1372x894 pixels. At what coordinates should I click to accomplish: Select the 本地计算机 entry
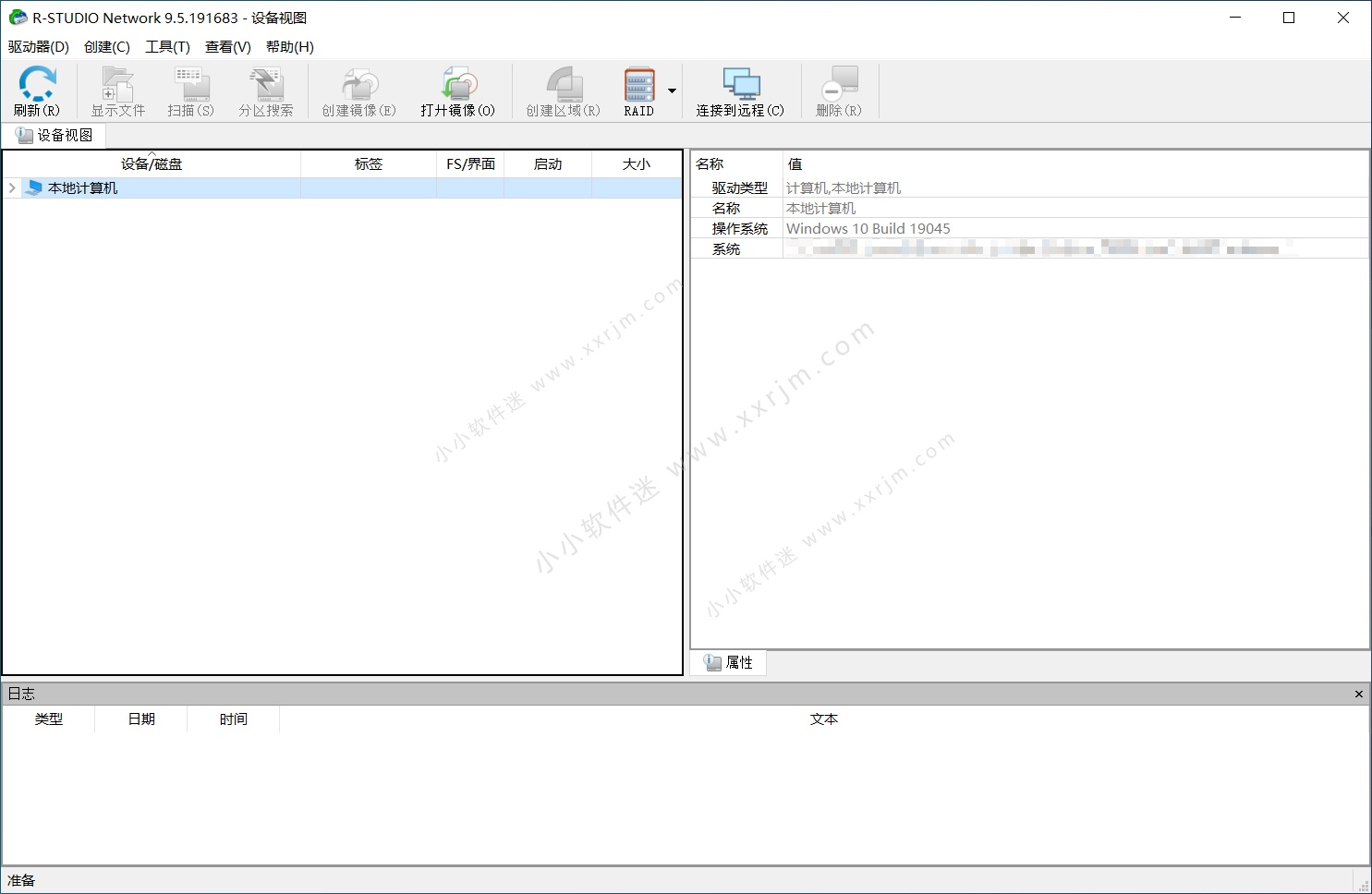pyautogui.click(x=84, y=187)
